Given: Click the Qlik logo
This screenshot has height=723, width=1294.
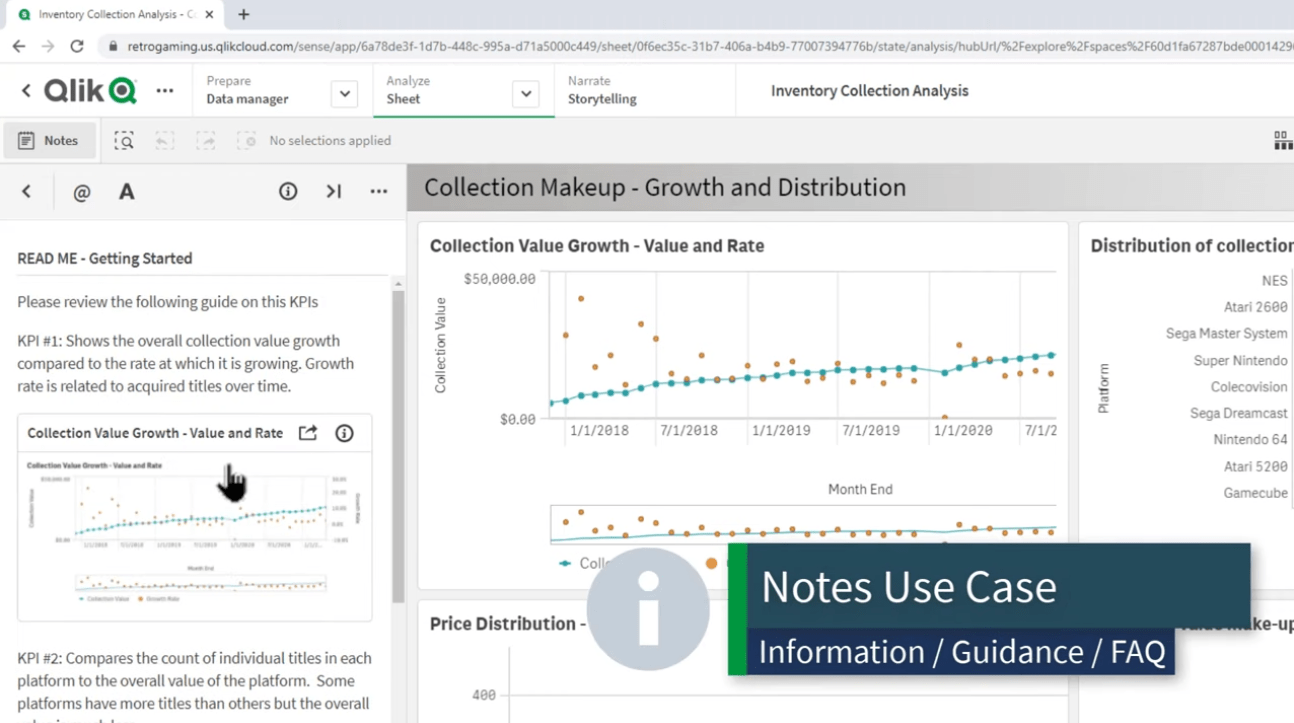Looking at the screenshot, I should pos(90,90).
